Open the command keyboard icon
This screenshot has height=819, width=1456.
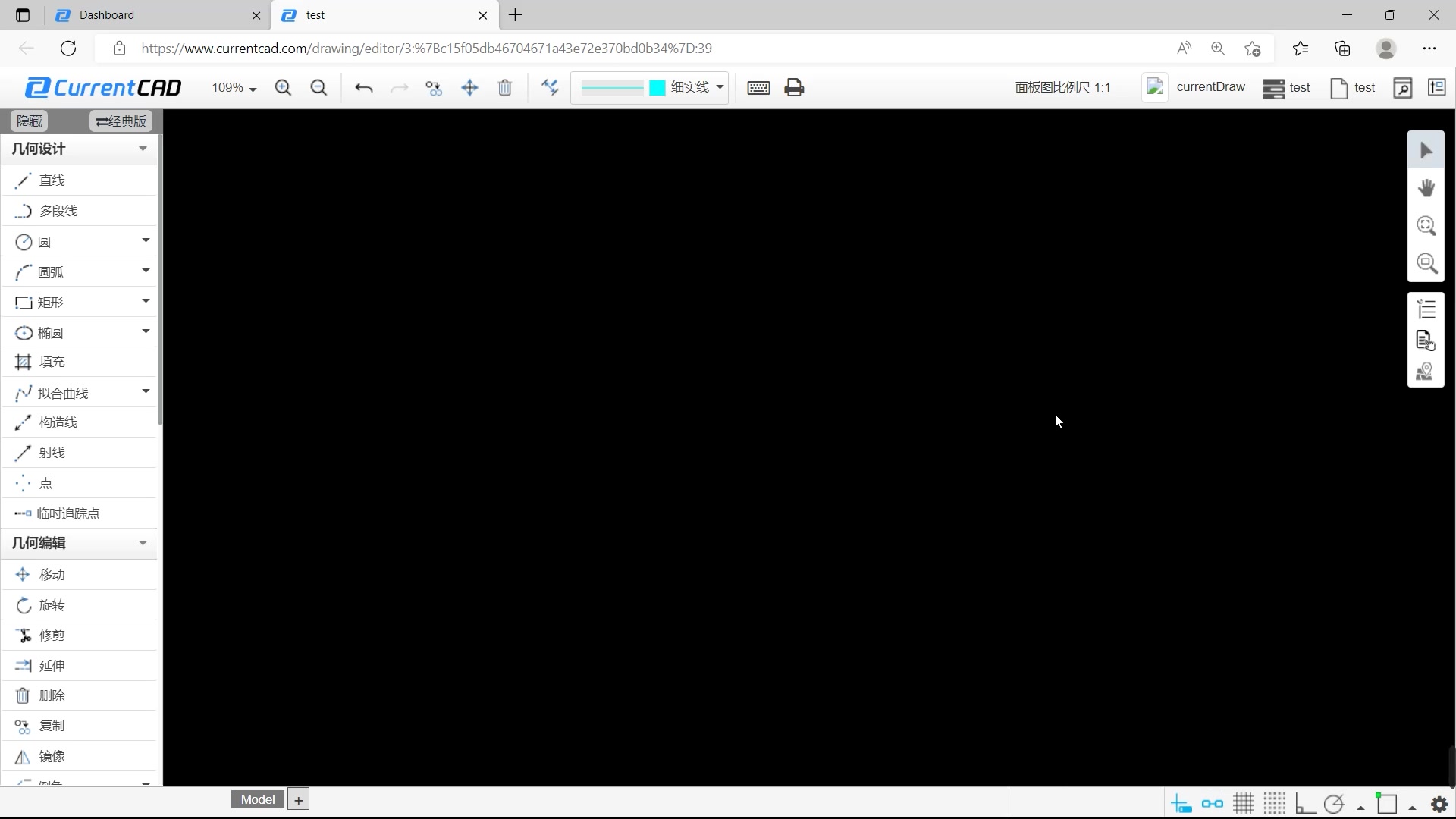tap(758, 88)
